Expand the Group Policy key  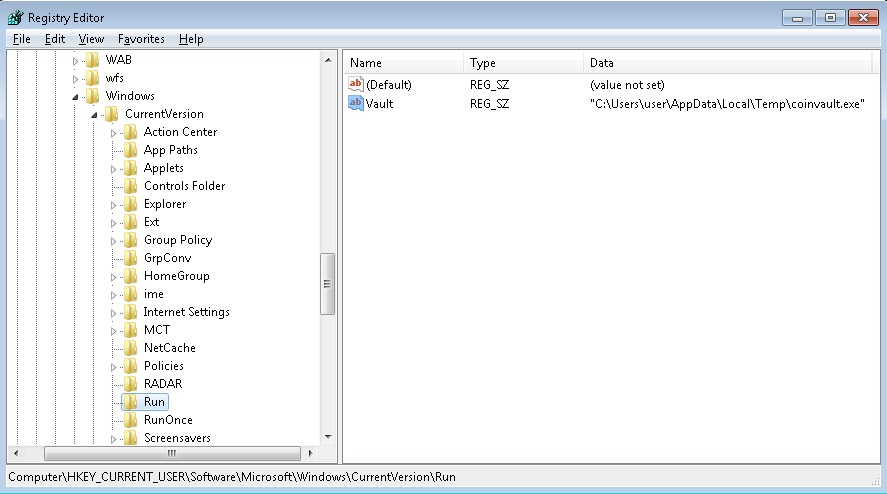click(114, 241)
